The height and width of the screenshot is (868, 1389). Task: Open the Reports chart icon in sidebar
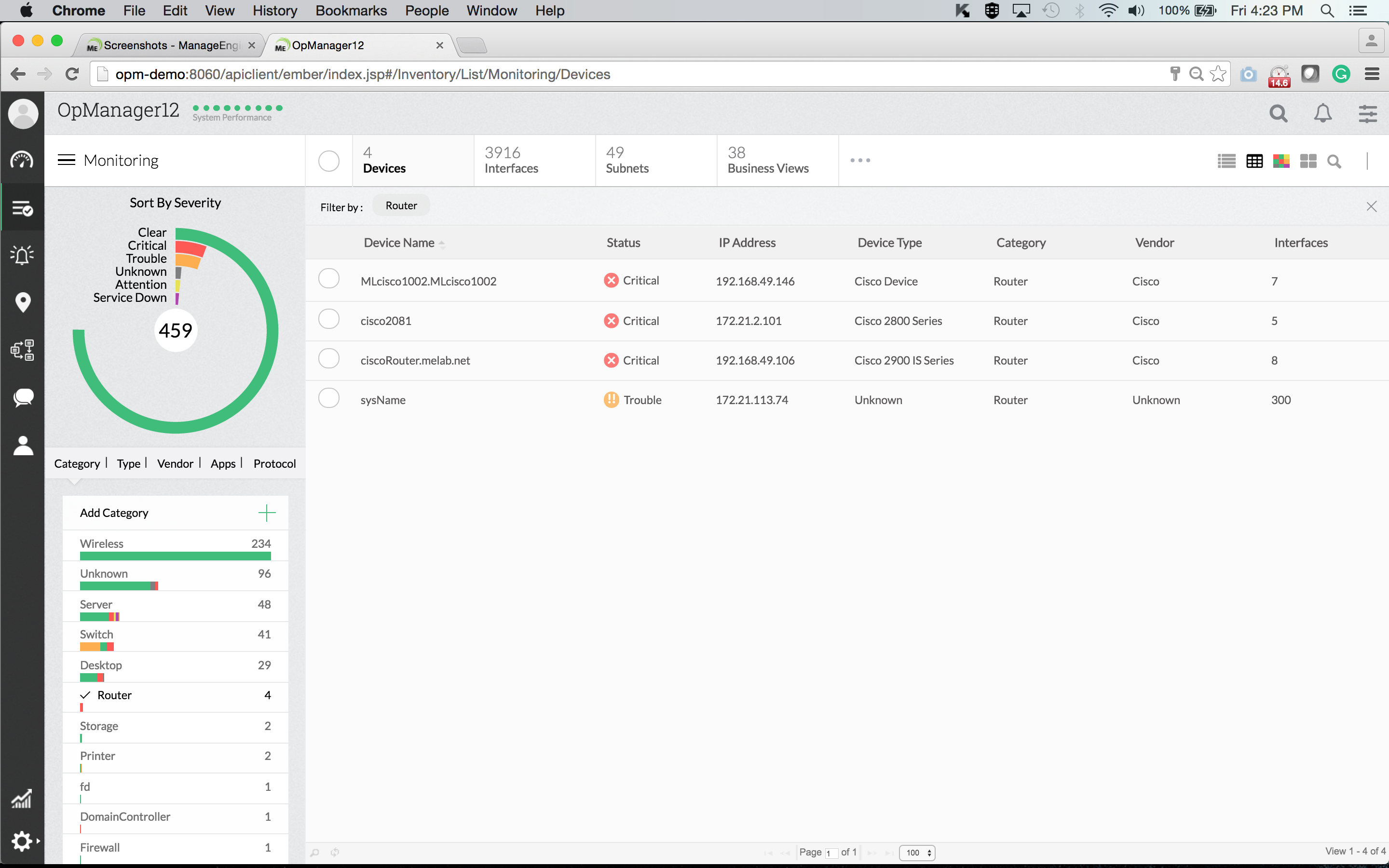coord(22,799)
